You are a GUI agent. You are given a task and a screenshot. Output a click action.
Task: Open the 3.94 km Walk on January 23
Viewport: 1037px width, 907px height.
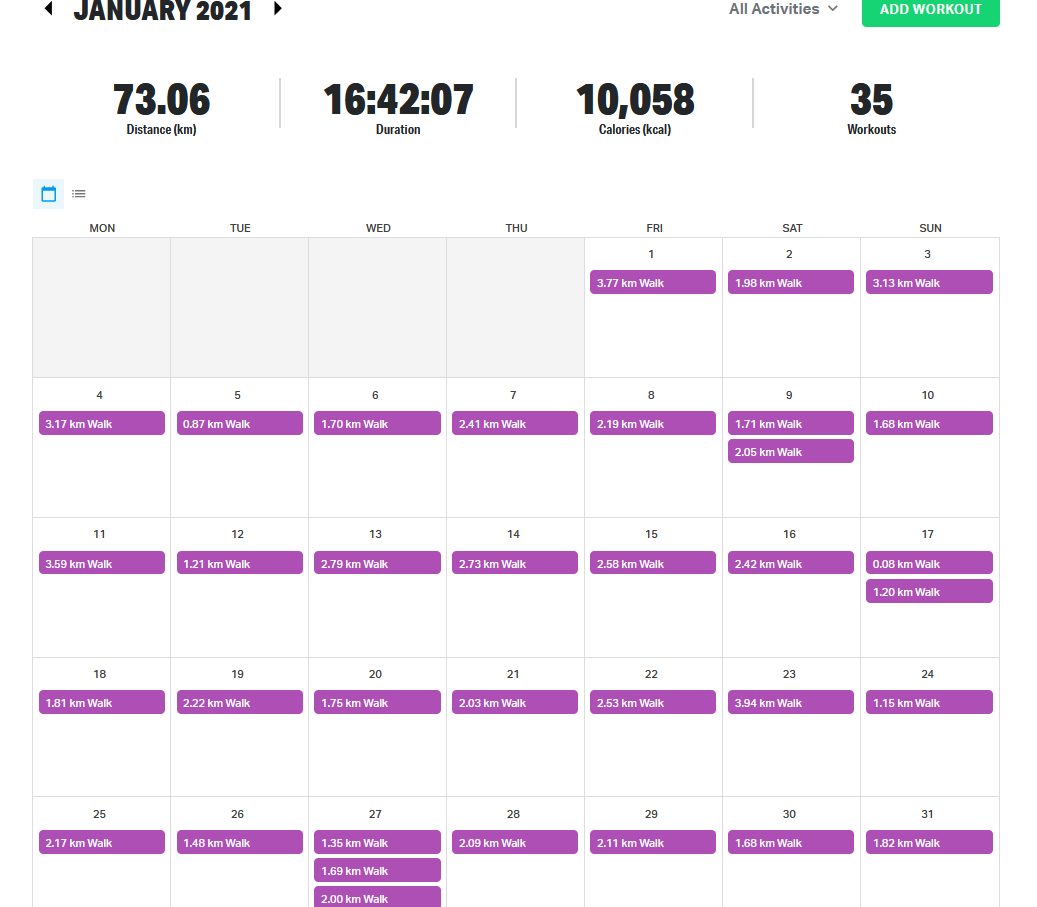790,703
